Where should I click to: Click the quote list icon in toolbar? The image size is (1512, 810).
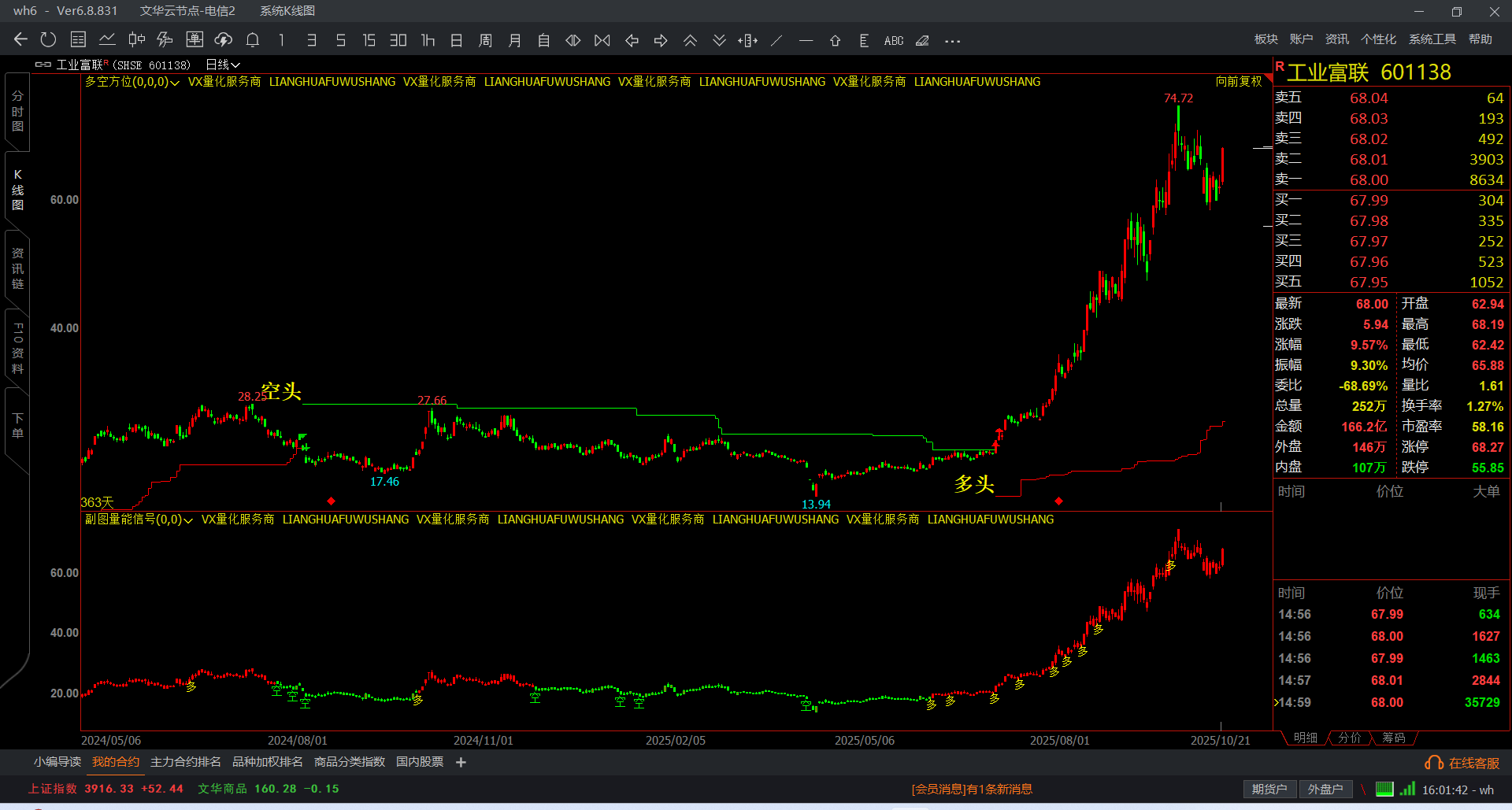(x=78, y=40)
